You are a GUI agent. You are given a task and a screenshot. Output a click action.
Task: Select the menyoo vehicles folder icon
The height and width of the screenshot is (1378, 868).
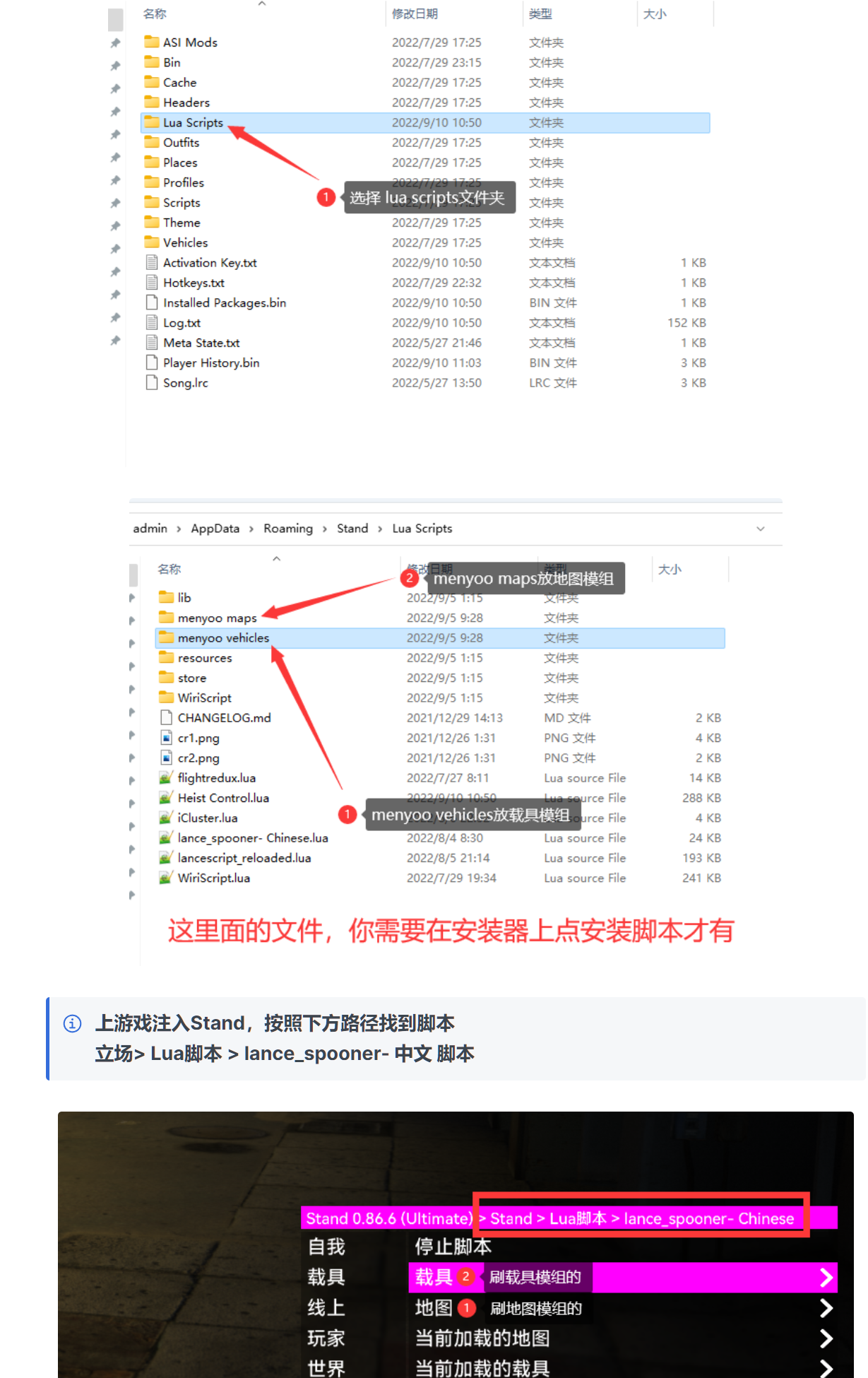coord(166,637)
